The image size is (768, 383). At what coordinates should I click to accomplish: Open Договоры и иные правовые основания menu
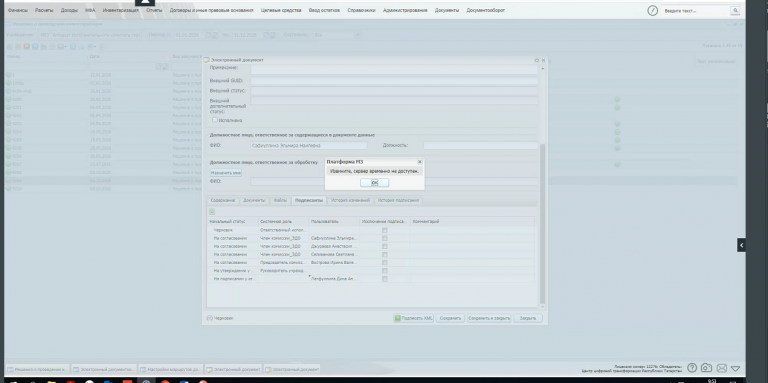(x=212, y=10)
